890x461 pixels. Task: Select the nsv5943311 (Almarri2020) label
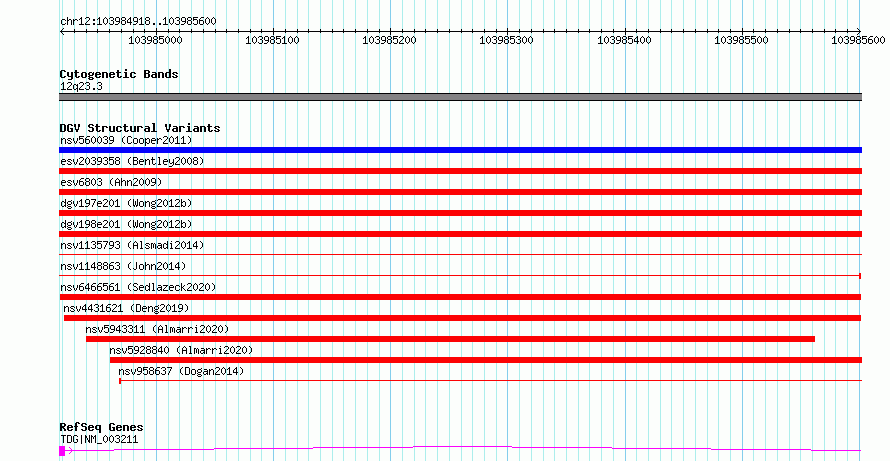157,329
